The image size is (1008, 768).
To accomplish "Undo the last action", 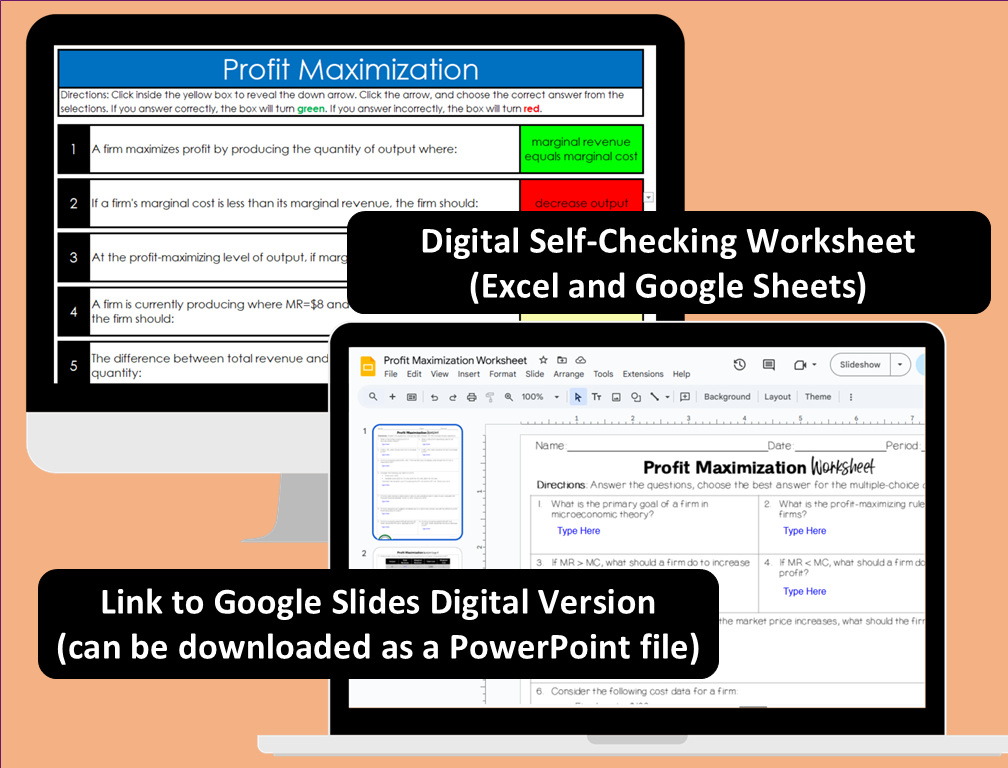I will click(x=434, y=397).
